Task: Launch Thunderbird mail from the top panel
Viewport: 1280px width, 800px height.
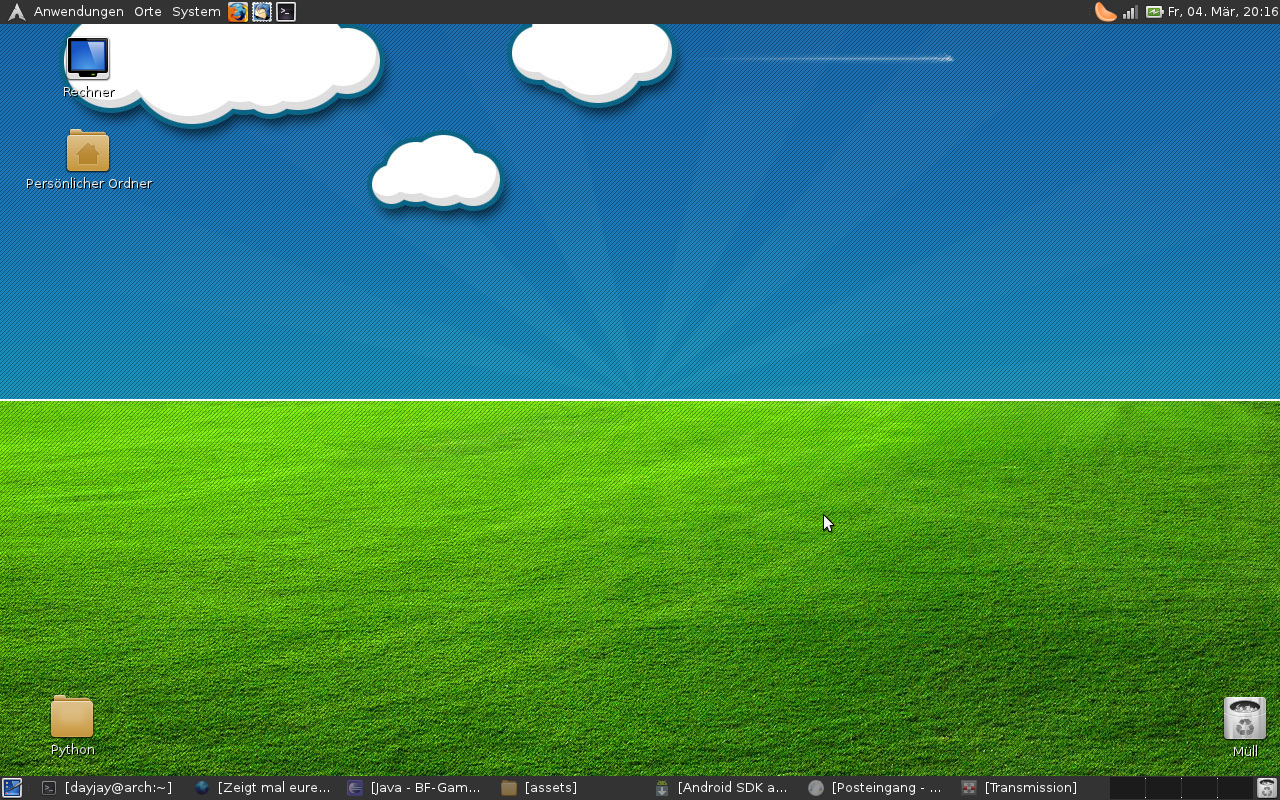Action: pos(262,12)
